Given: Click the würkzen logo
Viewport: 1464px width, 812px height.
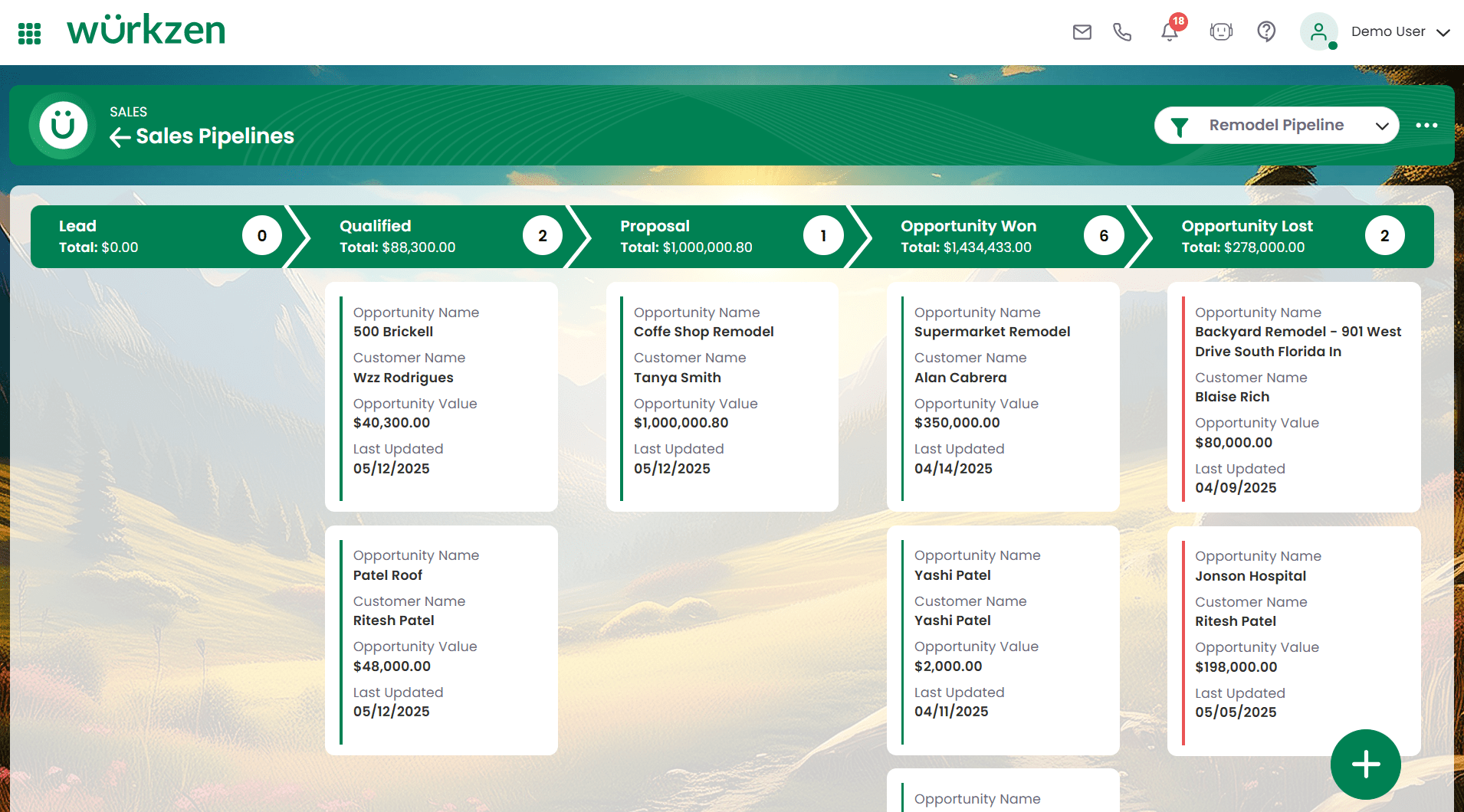Looking at the screenshot, I should click(x=146, y=31).
